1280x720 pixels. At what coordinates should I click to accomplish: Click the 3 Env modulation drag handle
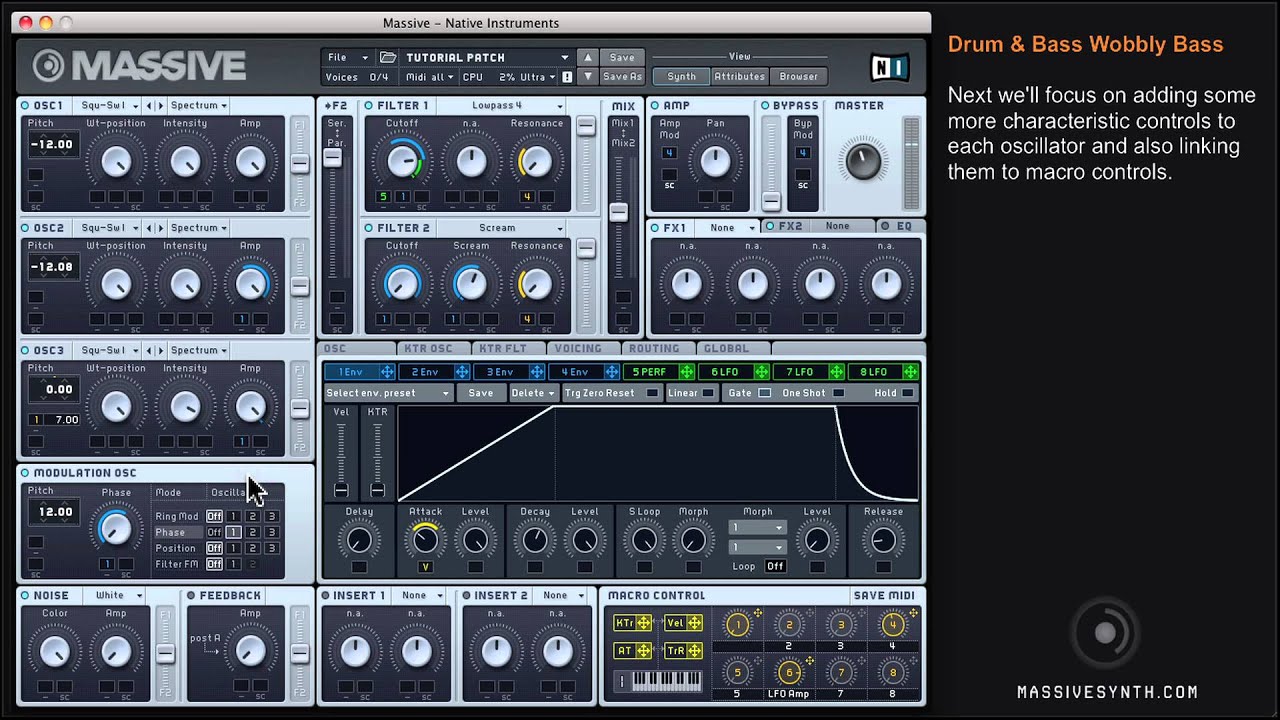[x=537, y=372]
